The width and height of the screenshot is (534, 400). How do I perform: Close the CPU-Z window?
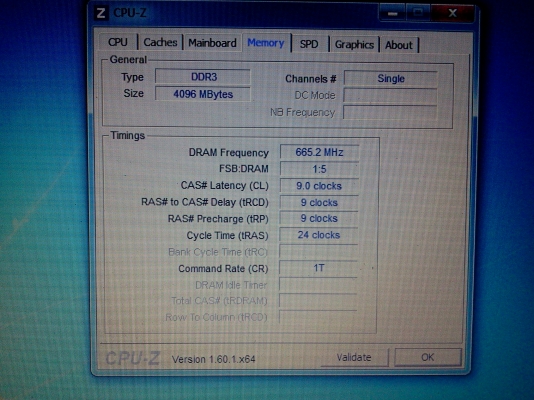click(x=453, y=13)
